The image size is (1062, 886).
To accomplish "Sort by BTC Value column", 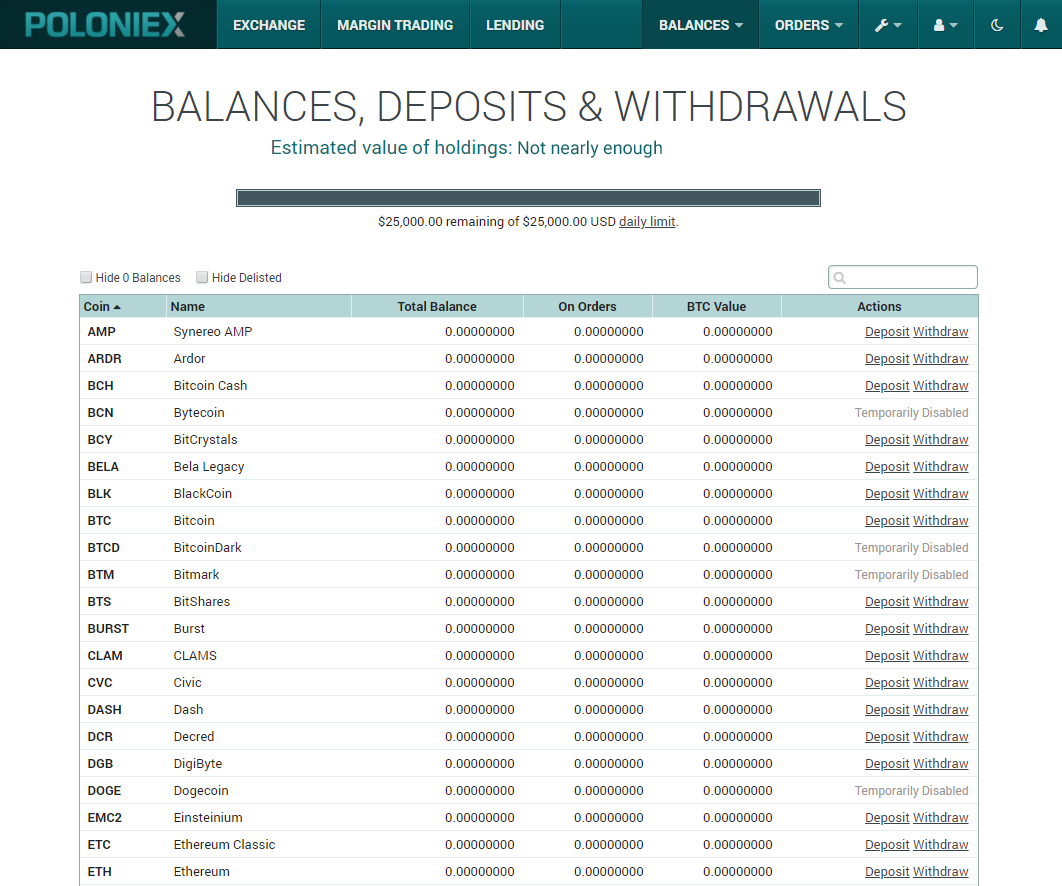I will click(x=717, y=306).
